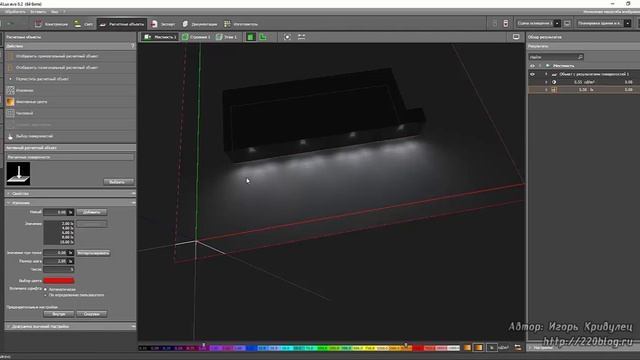Switch to the Строение 1 view tab

pyautogui.click(x=196, y=37)
